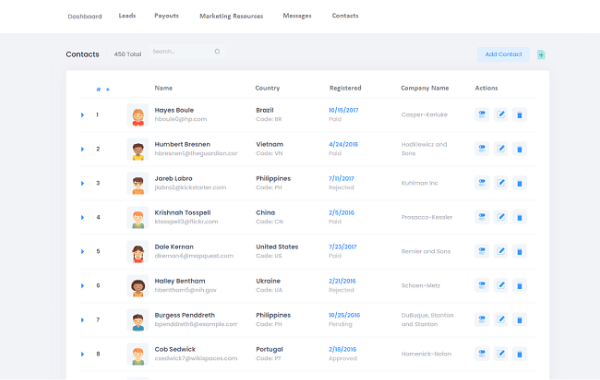This screenshot has width=600, height=380.
Task: Click the date 2/18/2016
Action: pyautogui.click(x=342, y=349)
